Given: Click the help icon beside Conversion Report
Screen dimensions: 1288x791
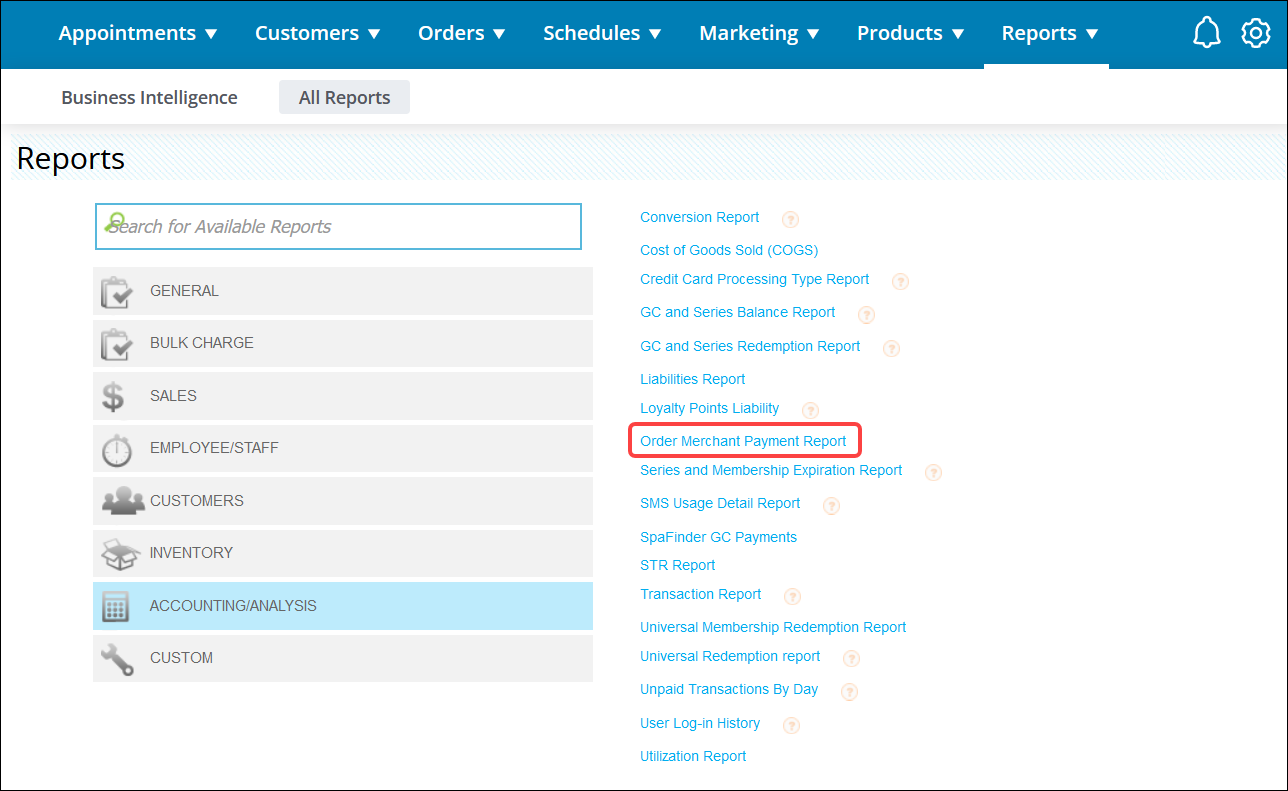Looking at the screenshot, I should click(790, 219).
